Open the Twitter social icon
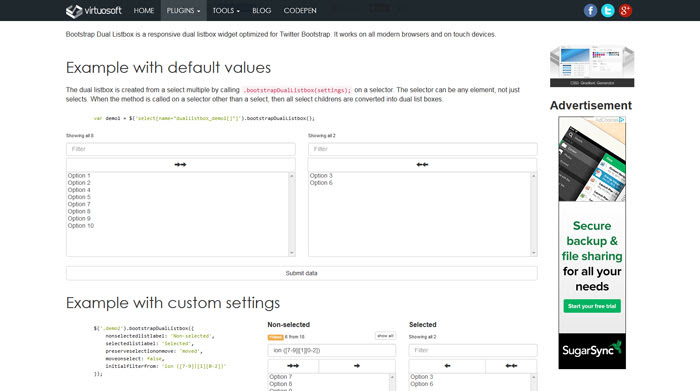700x391 pixels. (608, 10)
